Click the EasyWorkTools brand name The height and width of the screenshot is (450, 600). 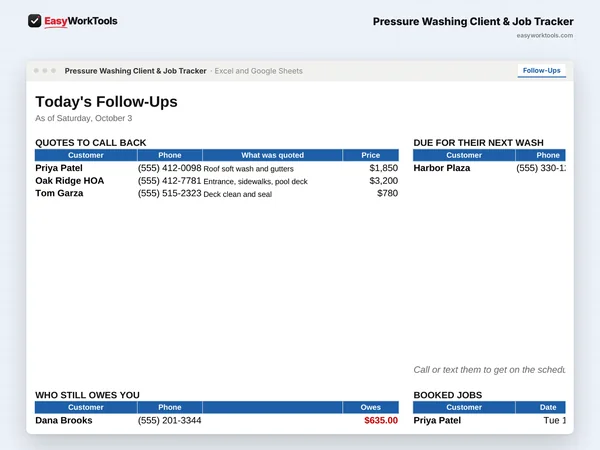click(81, 21)
